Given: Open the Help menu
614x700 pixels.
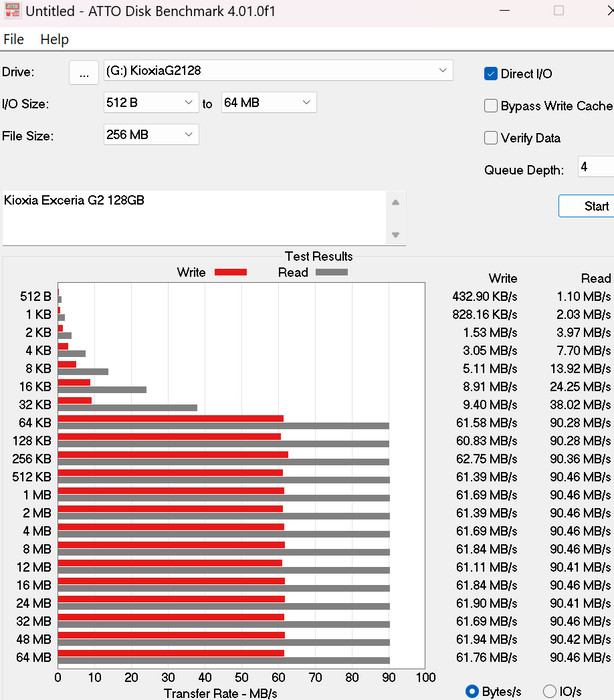Looking at the screenshot, I should coord(54,39).
